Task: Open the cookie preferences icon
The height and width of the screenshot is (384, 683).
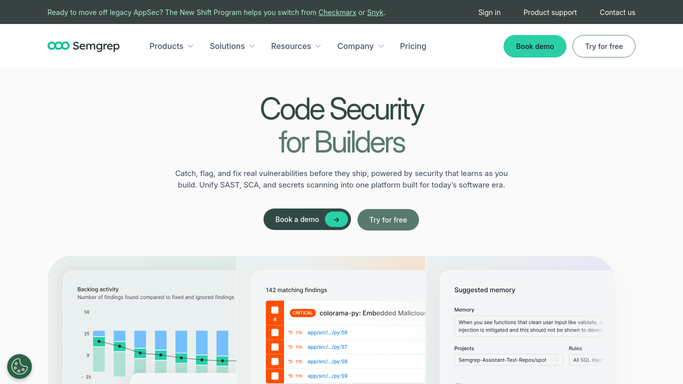Action: pos(19,366)
